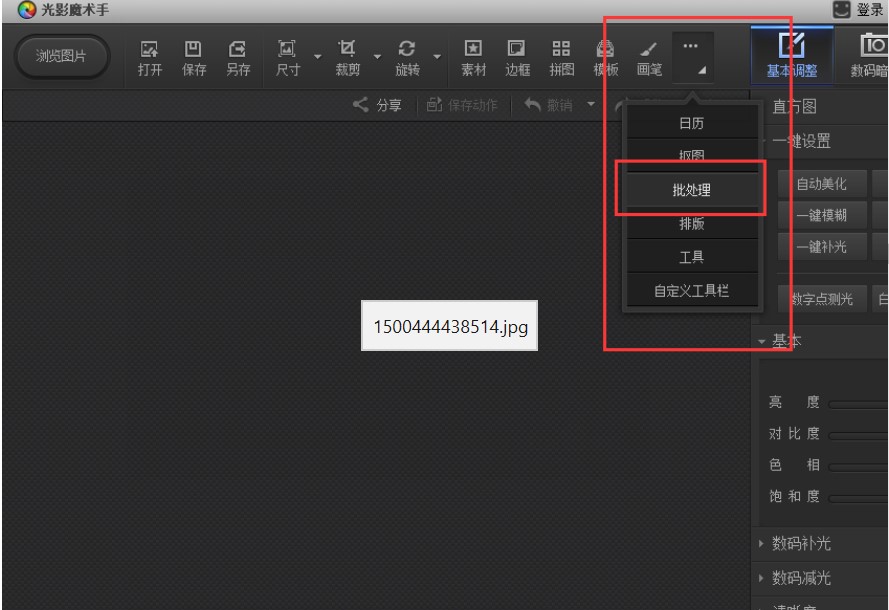Select 排版 from the dropdown menu

(692, 223)
